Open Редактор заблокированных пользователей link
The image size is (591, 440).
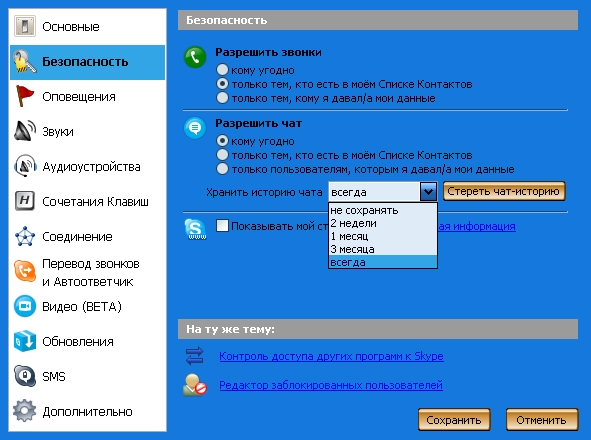pos(331,385)
